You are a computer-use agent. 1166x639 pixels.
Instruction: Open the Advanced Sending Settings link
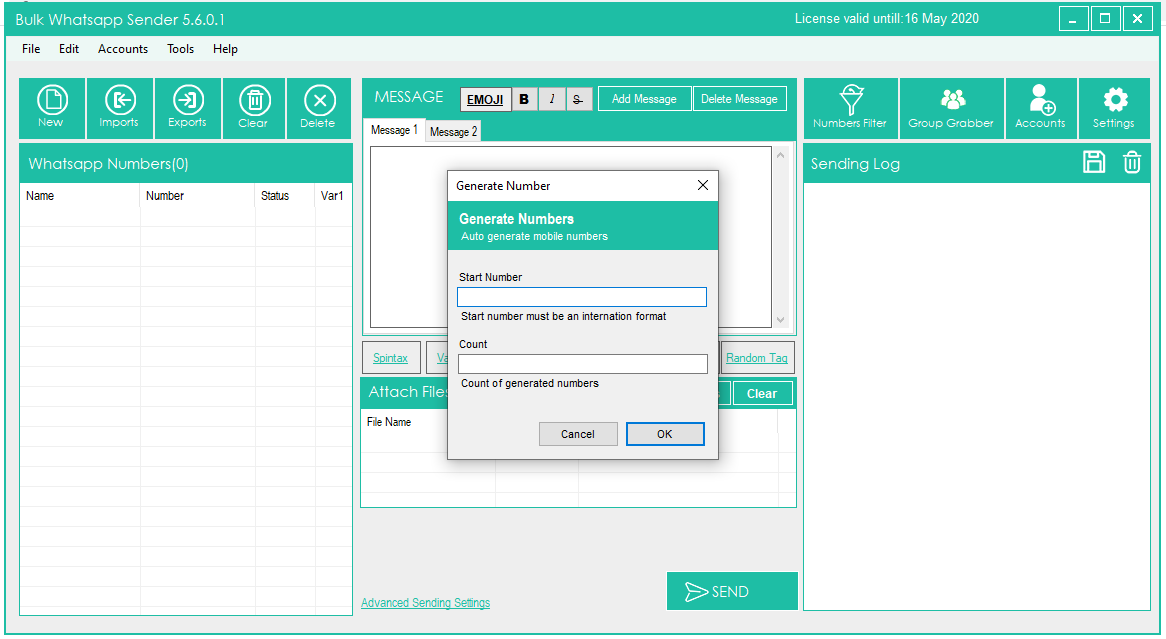tap(425, 603)
